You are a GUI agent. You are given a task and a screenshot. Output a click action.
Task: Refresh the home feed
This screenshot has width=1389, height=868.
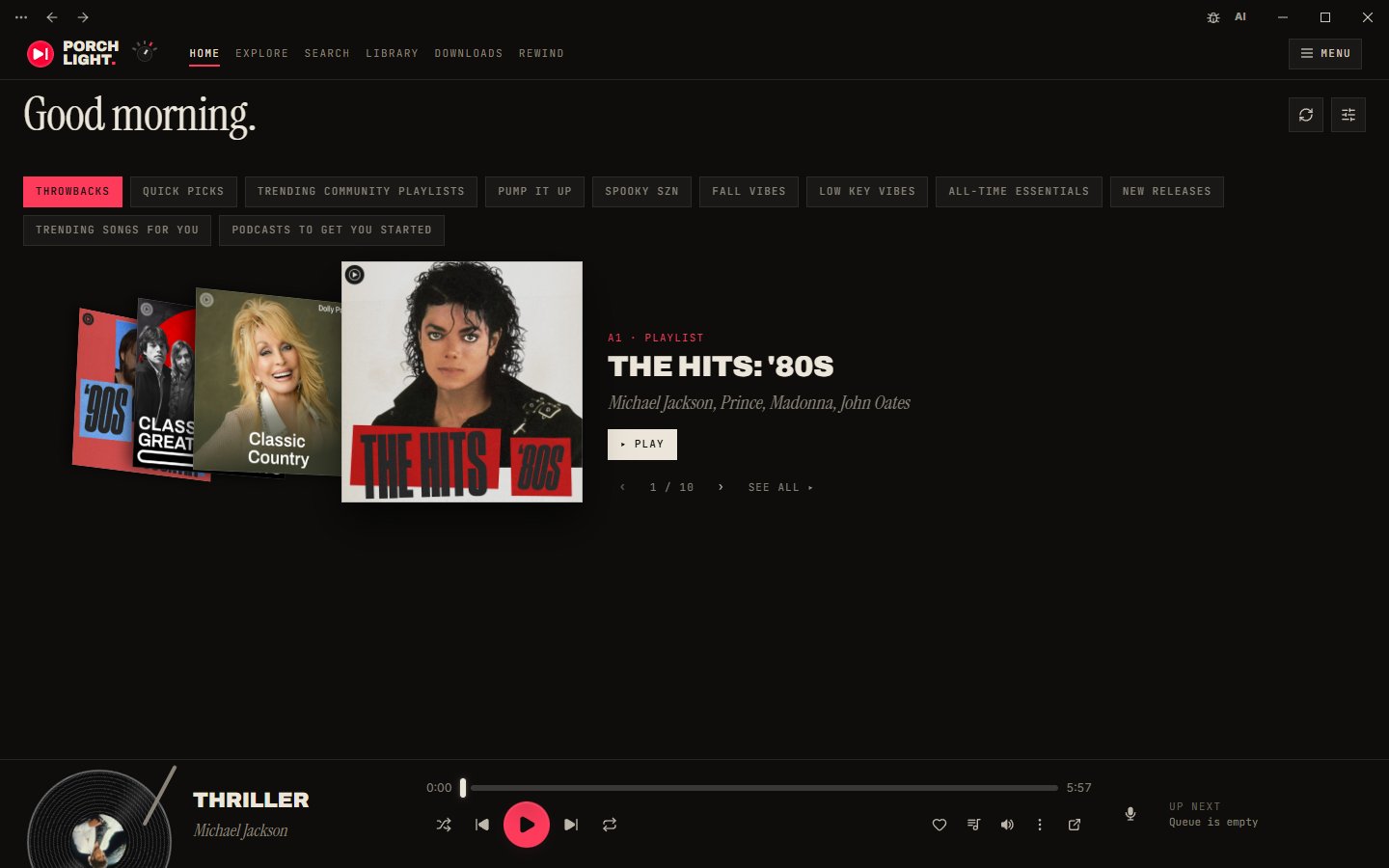[1306, 115]
